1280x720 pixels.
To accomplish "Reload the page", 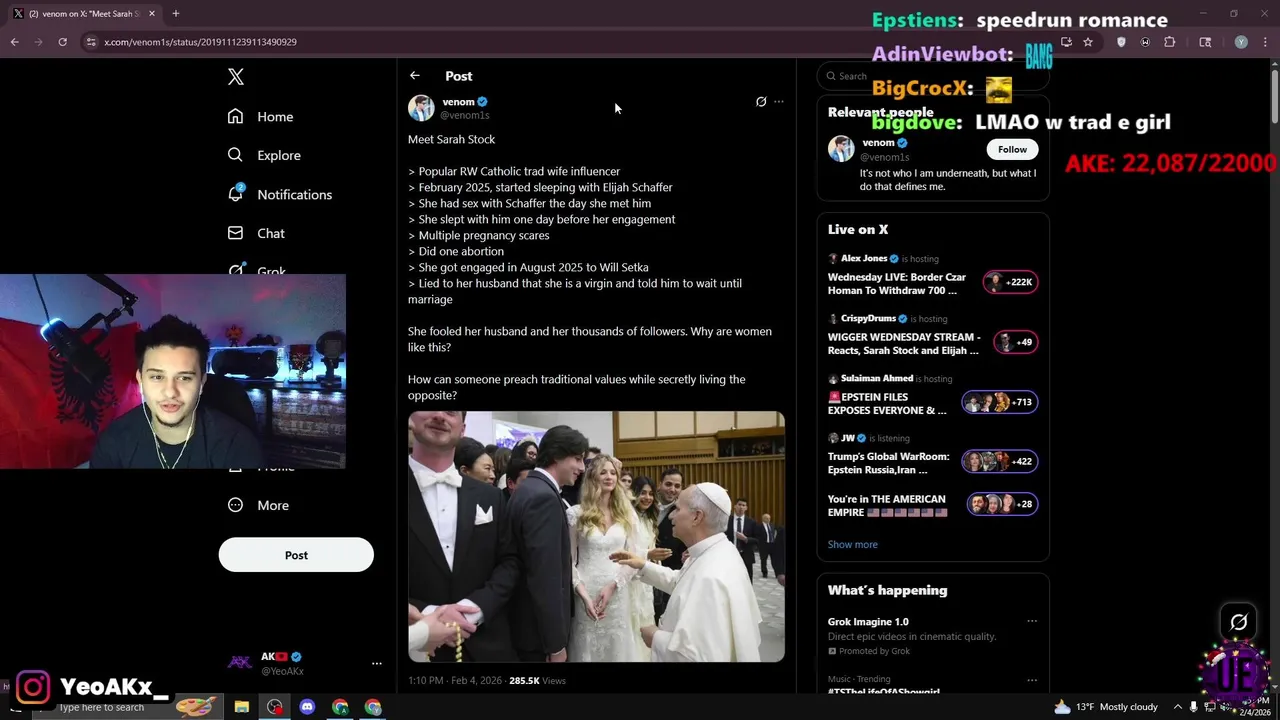I will click(x=62, y=42).
